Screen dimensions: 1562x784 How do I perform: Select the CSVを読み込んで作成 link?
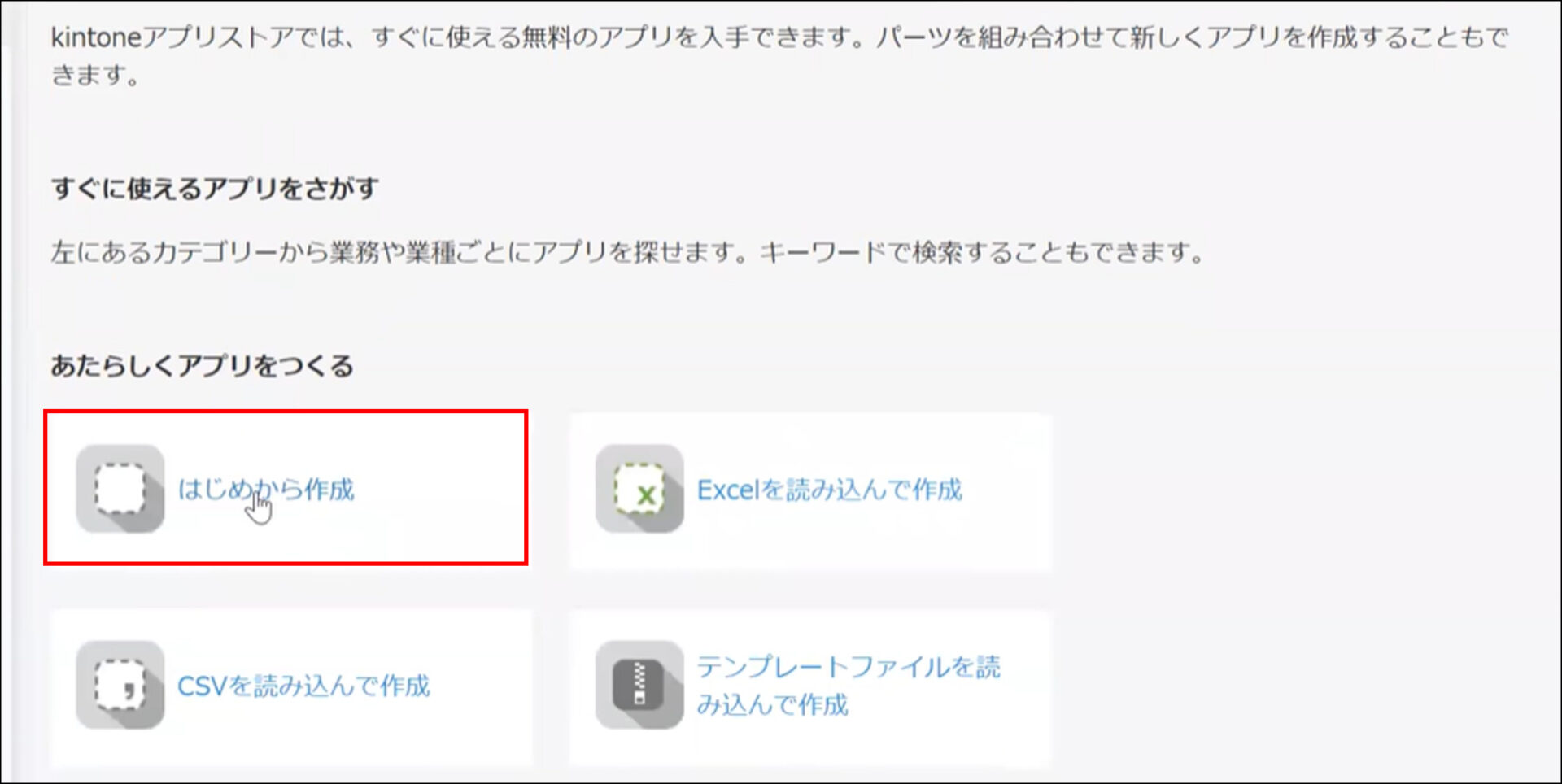303,686
